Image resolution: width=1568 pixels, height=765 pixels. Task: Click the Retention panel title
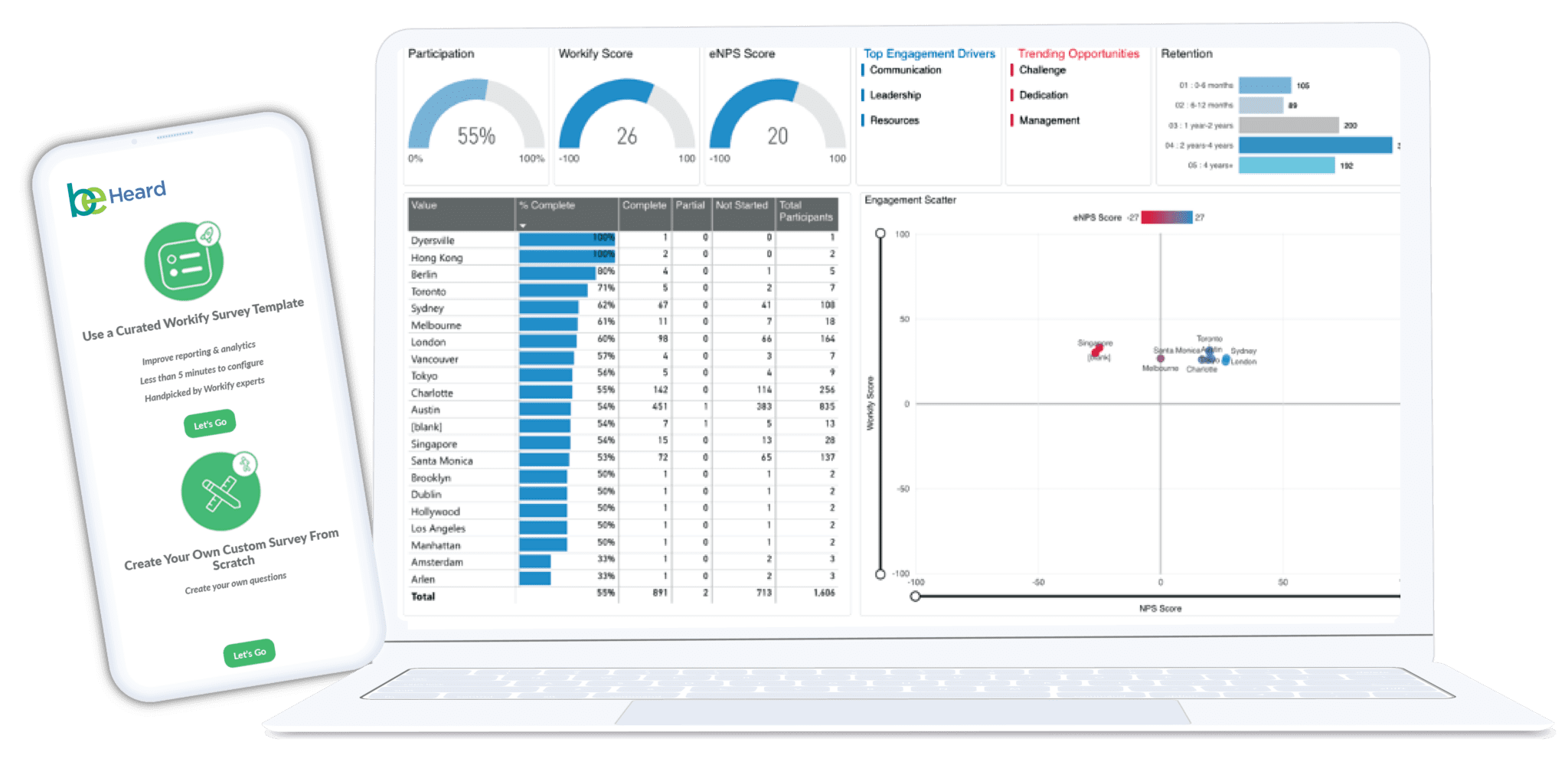1187,54
